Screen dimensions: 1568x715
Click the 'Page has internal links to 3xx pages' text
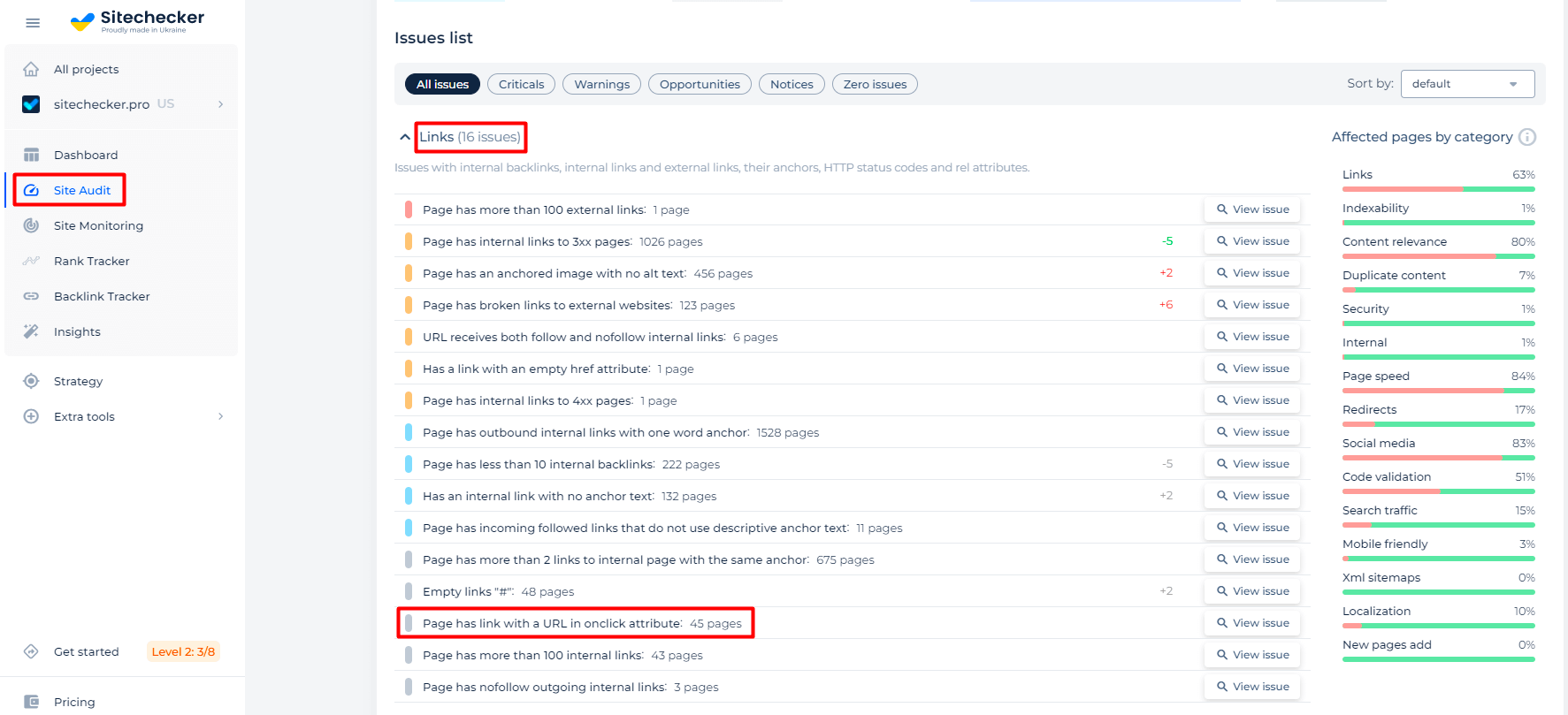[527, 241]
